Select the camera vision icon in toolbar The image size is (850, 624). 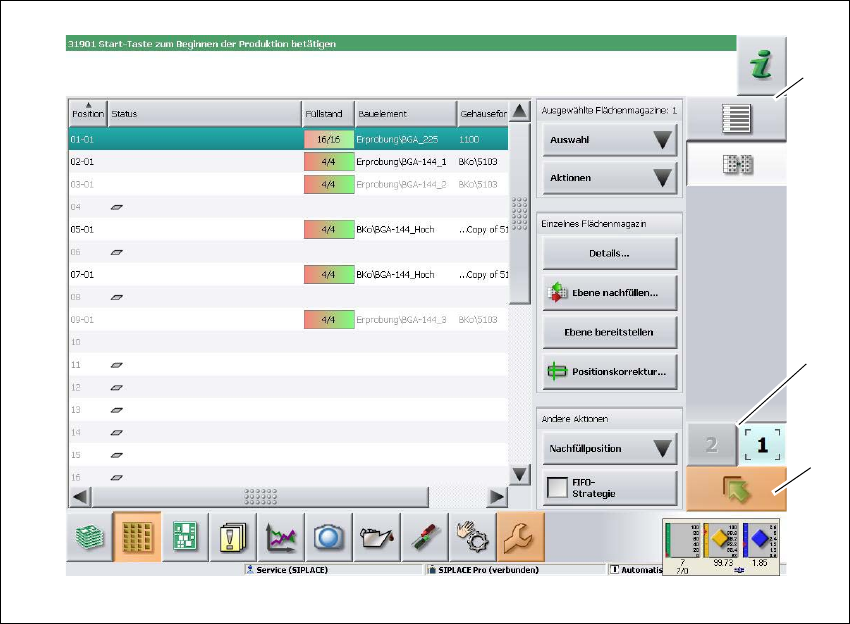(x=329, y=538)
